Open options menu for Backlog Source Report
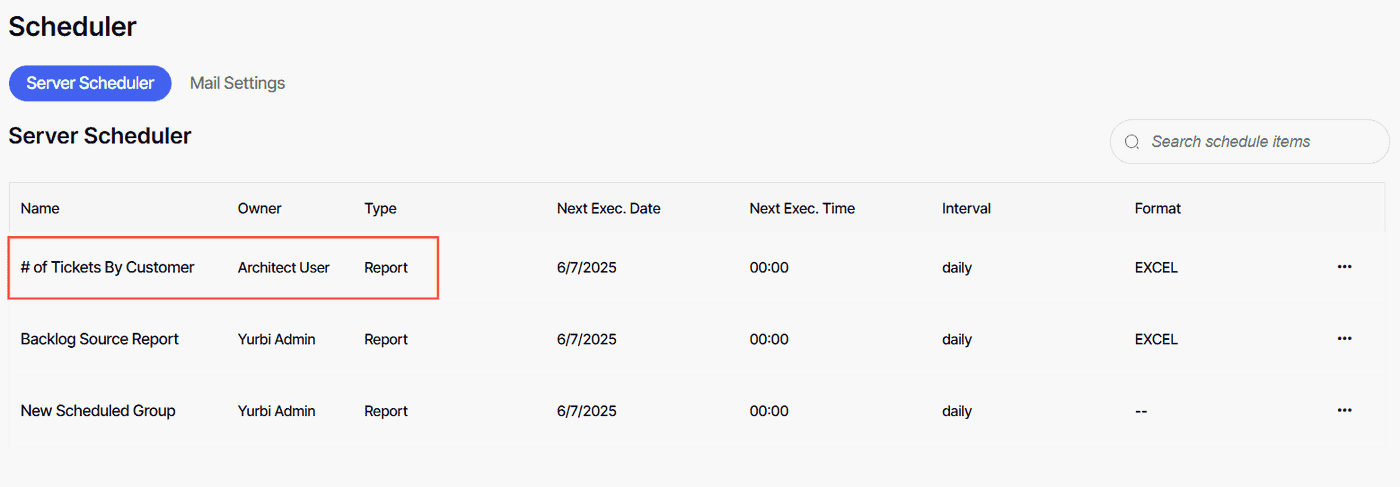The image size is (1400, 487). pyautogui.click(x=1344, y=339)
